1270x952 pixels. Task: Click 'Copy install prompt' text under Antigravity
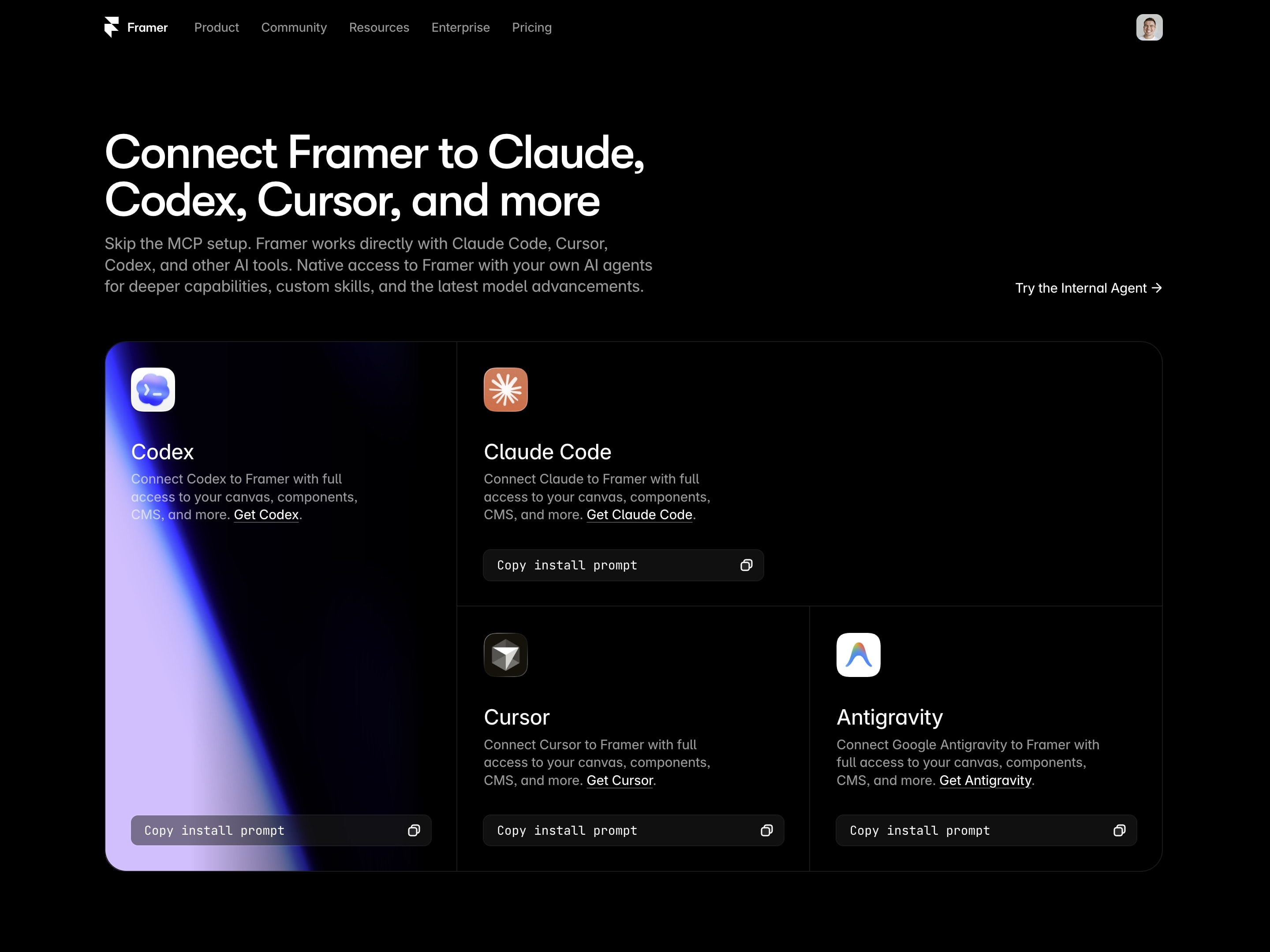(920, 830)
